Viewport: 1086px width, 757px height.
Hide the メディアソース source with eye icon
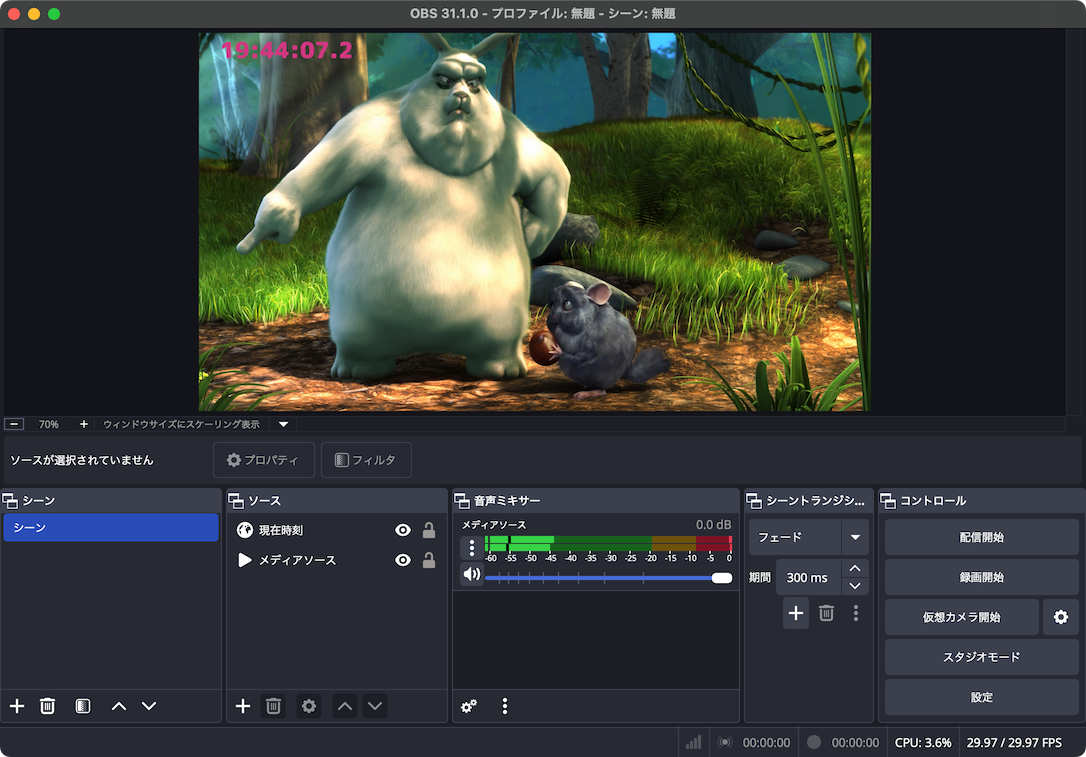click(x=402, y=560)
